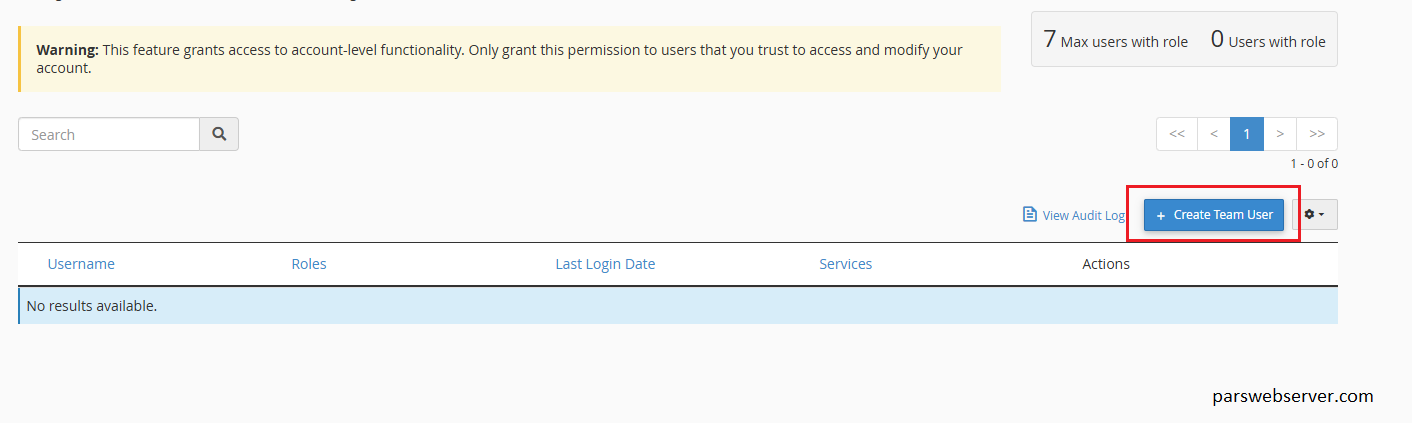Focus the Search text field
Image resolution: width=1412 pixels, height=423 pixels.
tap(109, 134)
